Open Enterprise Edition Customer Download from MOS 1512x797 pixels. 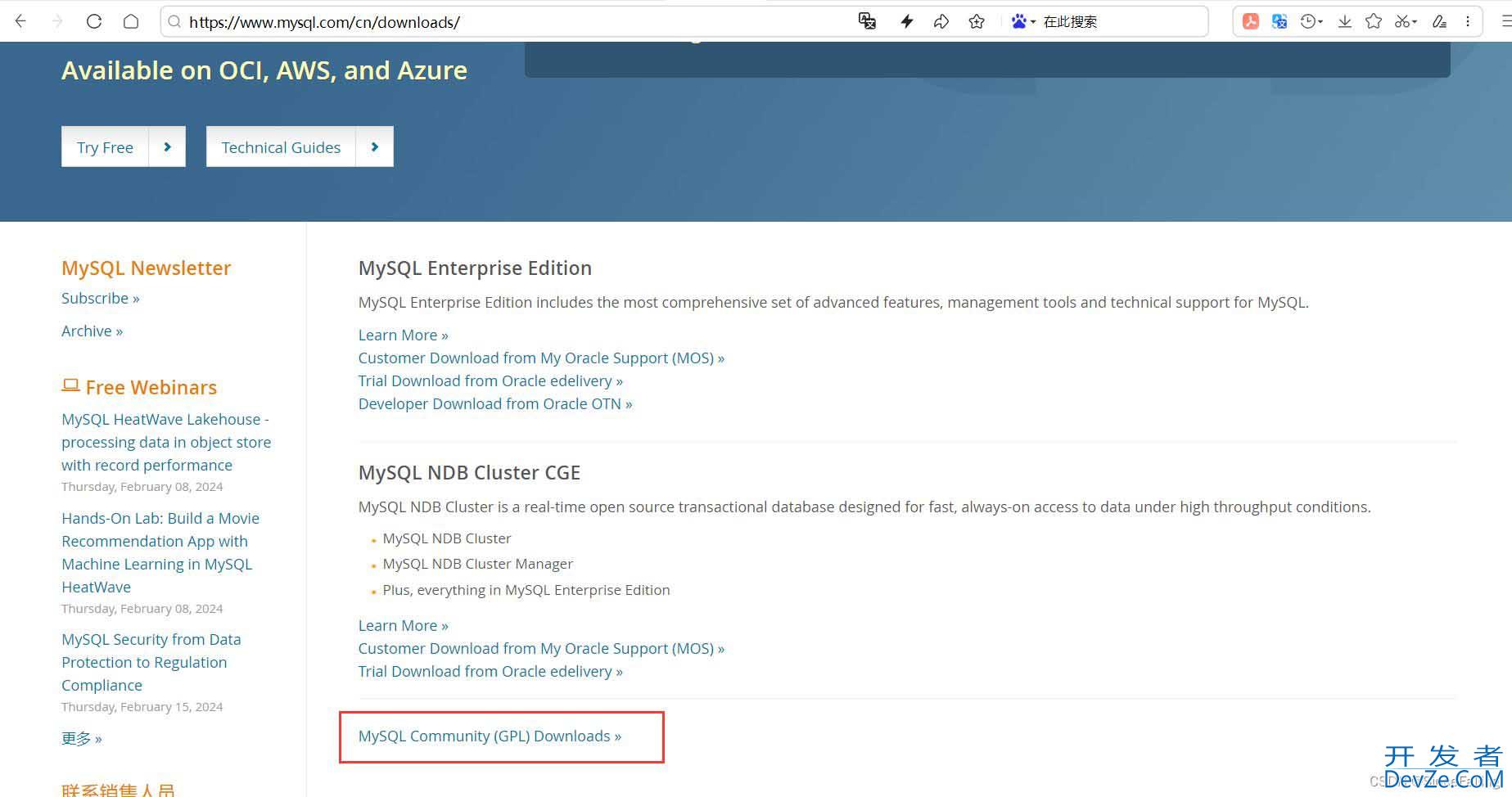click(x=541, y=358)
